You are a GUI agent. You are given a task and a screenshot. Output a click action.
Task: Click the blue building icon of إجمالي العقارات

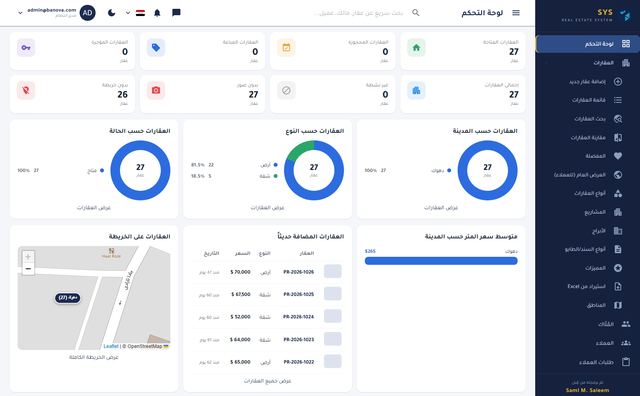tap(416, 91)
